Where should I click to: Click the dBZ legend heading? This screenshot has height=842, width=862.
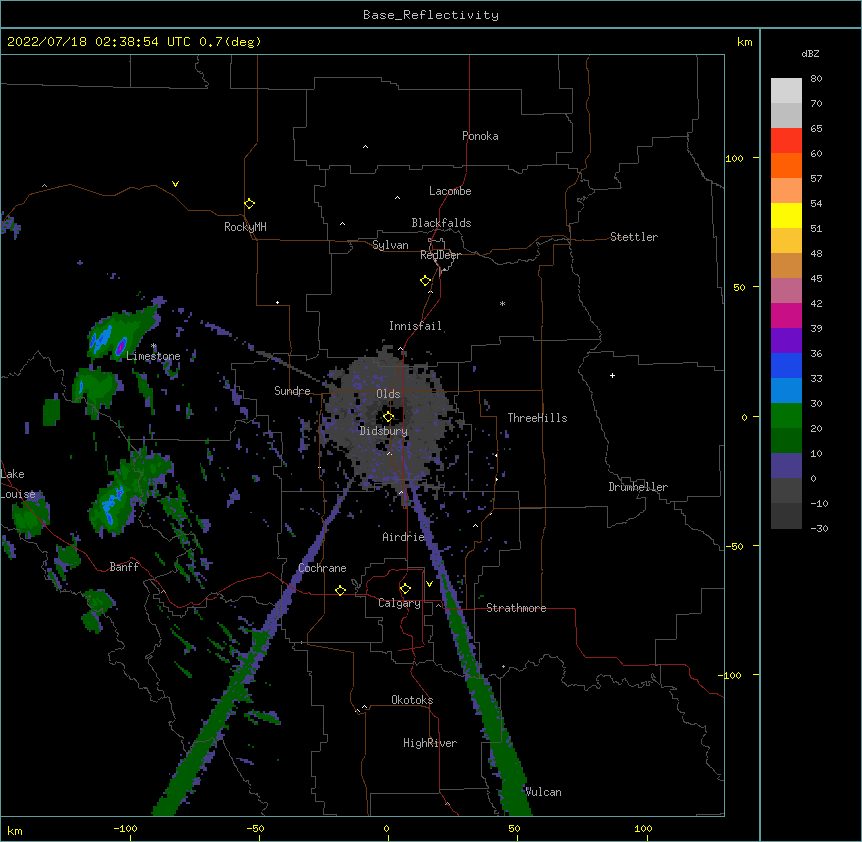810,54
